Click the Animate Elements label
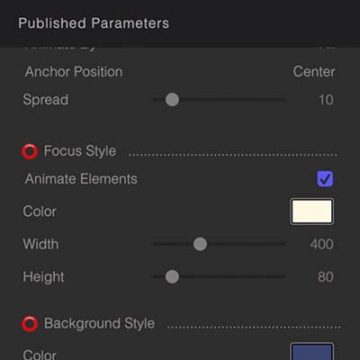360x360 pixels. tap(81, 179)
